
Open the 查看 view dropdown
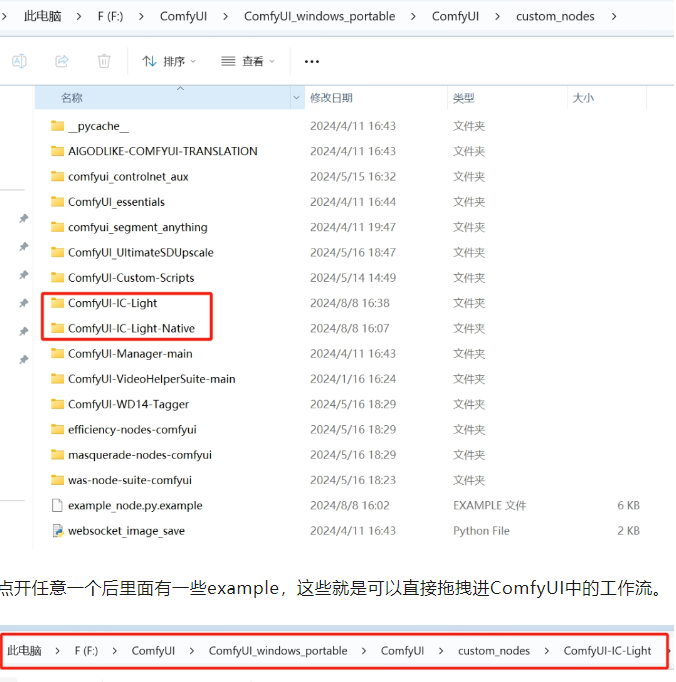point(248,61)
